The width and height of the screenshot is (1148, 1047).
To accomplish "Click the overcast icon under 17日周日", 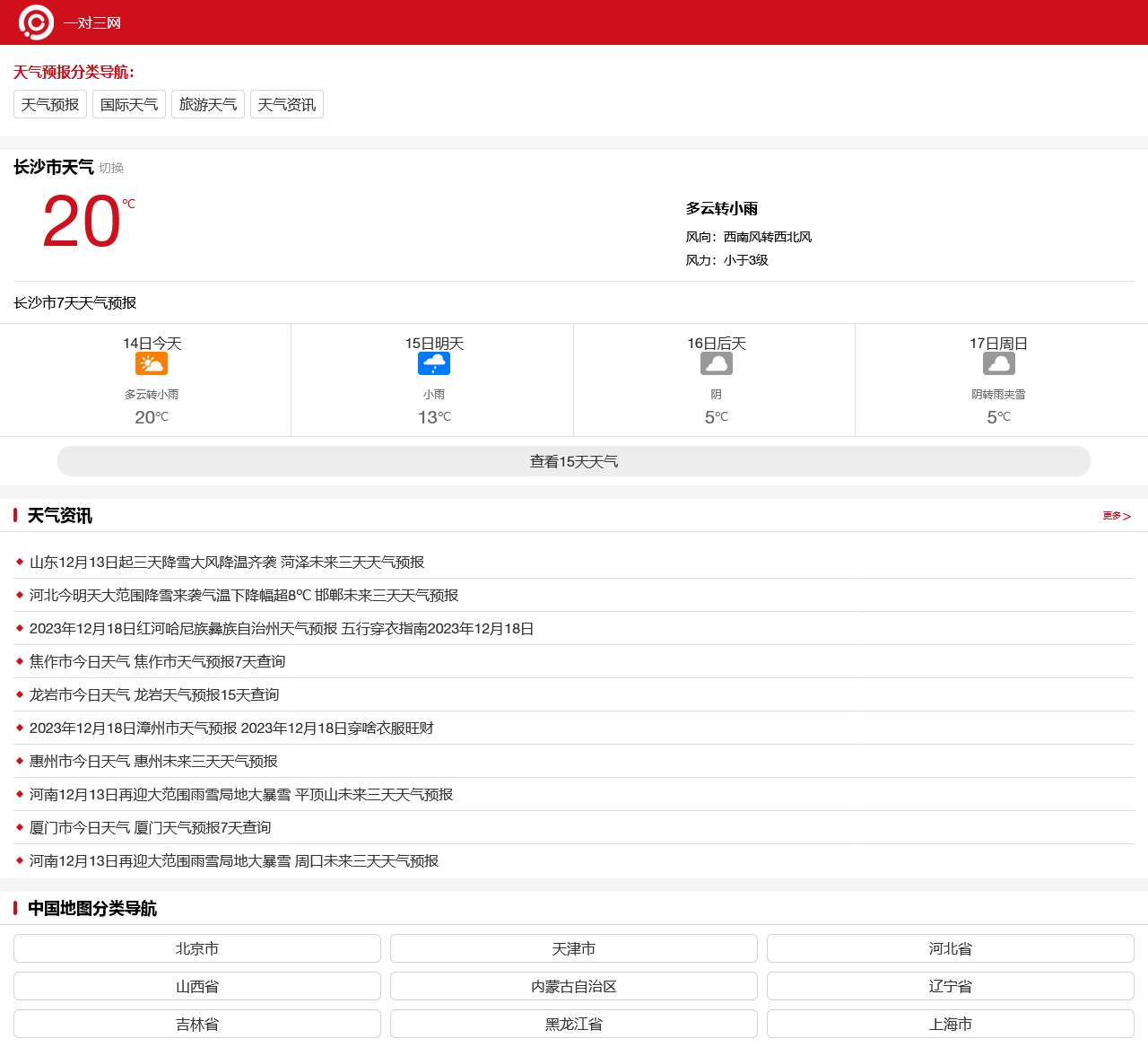I will [x=999, y=363].
